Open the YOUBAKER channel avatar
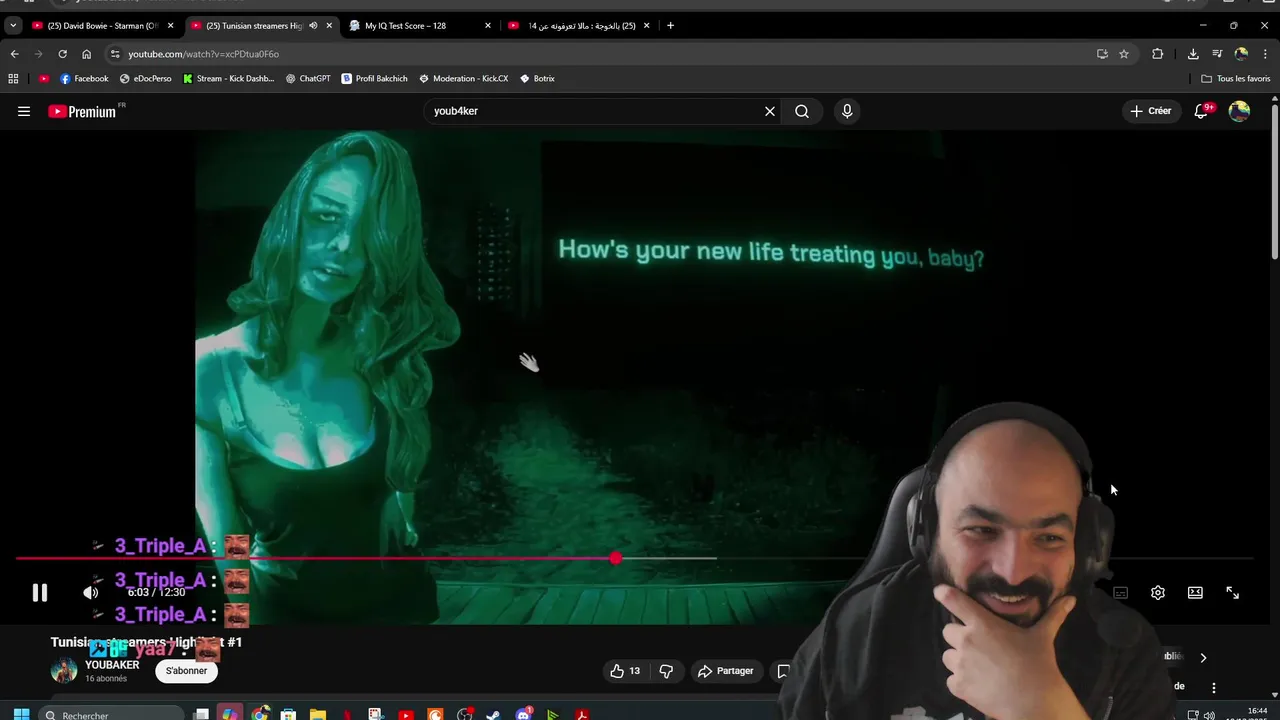This screenshot has width=1280, height=720. click(64, 670)
